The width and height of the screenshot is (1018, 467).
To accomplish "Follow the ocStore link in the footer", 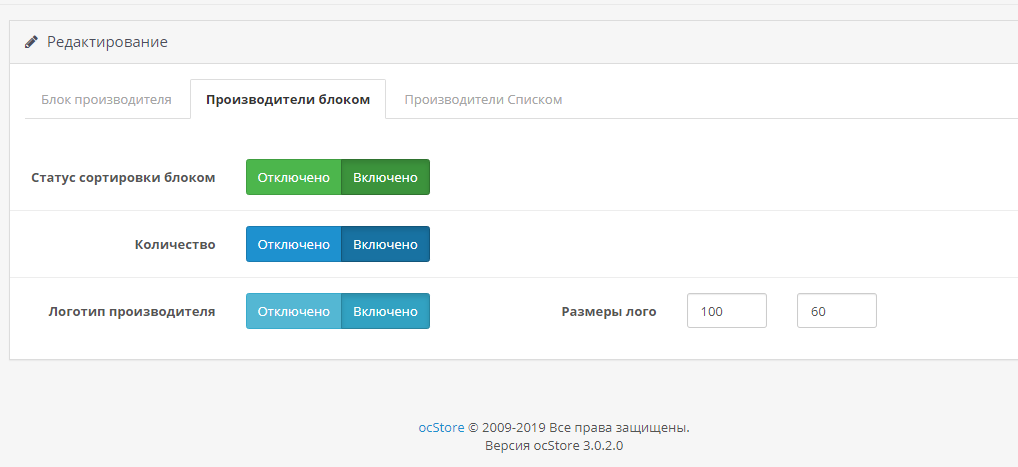I will click(441, 427).
